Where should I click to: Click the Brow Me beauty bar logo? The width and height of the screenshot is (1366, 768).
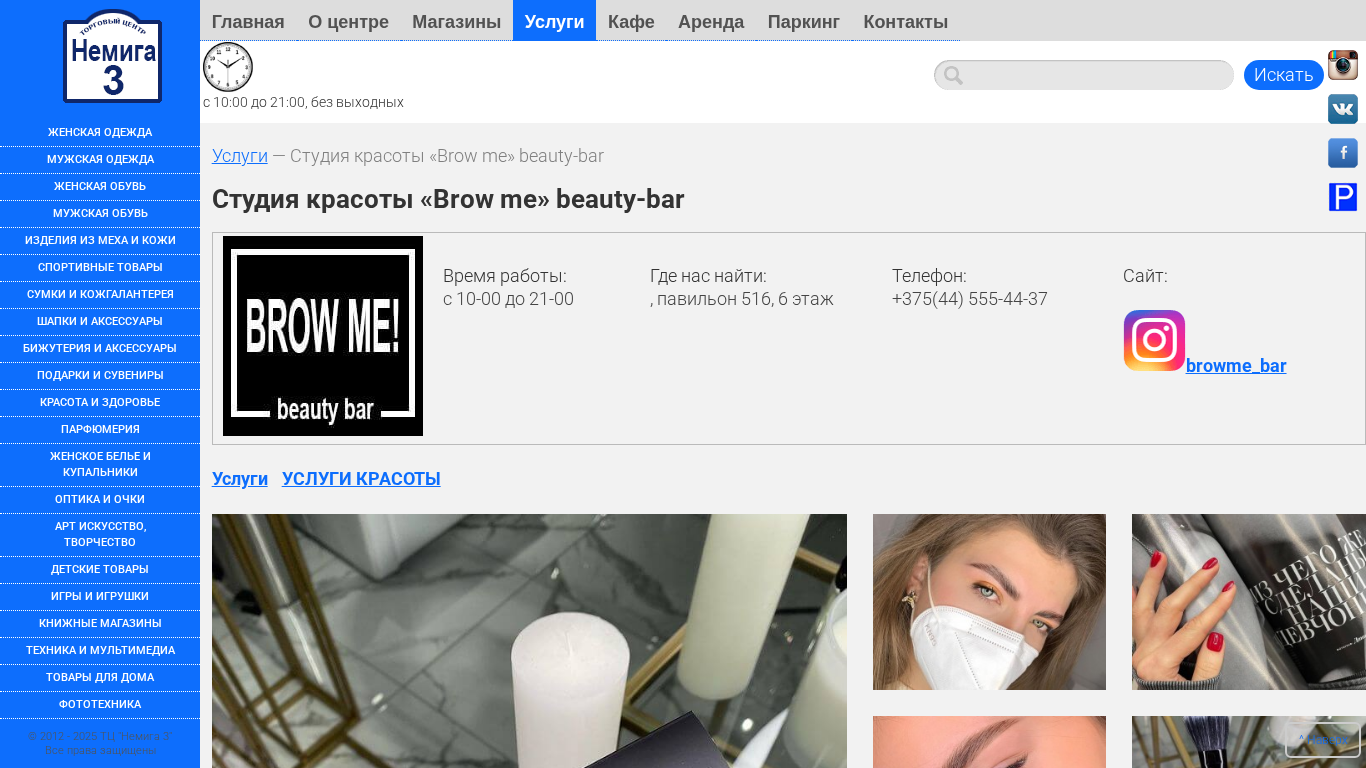pyautogui.click(x=323, y=336)
